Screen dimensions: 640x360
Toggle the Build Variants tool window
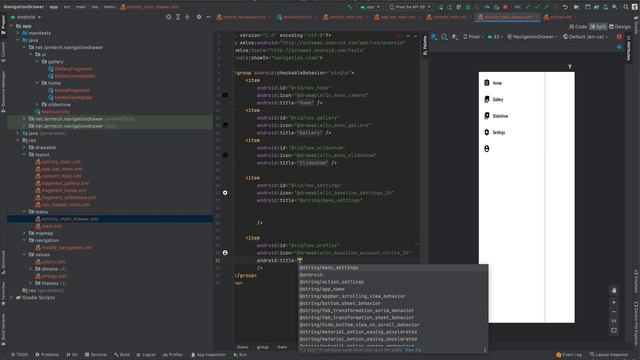point(3,329)
